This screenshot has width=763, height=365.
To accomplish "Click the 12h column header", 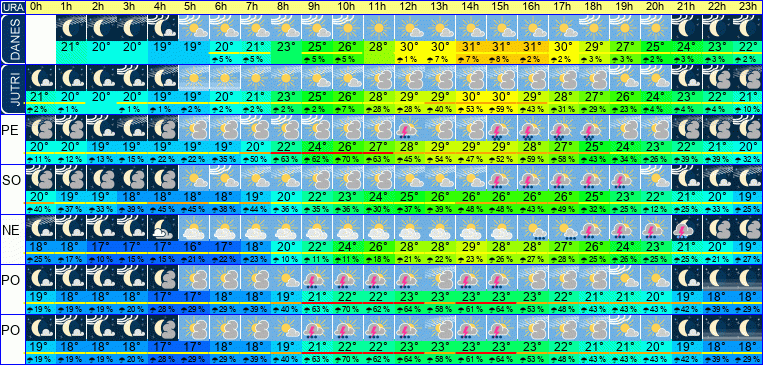I will (x=410, y=7).
